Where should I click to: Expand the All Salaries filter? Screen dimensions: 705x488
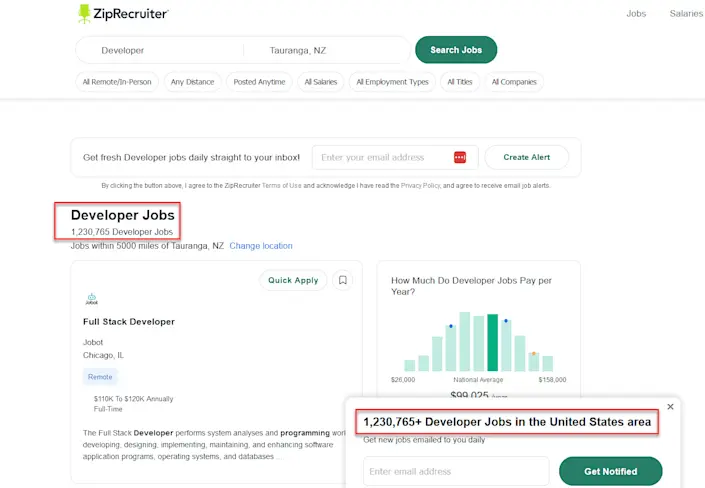click(x=321, y=82)
